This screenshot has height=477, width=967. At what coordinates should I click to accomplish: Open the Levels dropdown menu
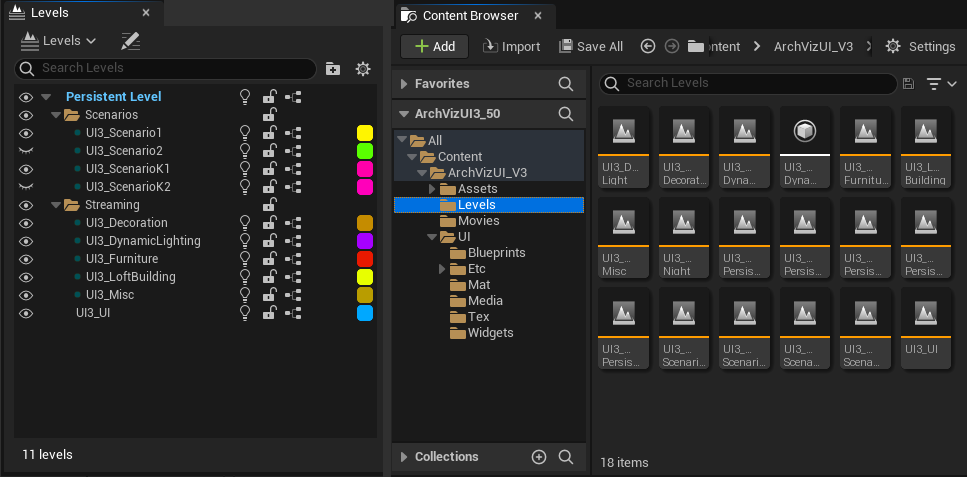point(59,41)
